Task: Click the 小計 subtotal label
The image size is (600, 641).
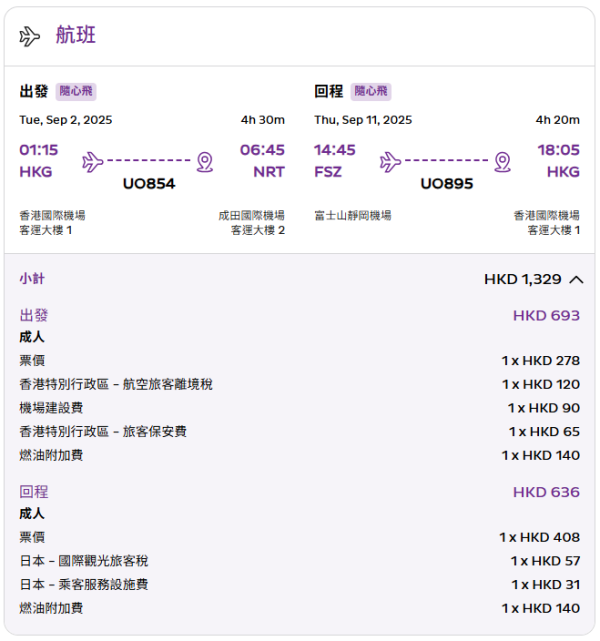Action: [x=32, y=279]
